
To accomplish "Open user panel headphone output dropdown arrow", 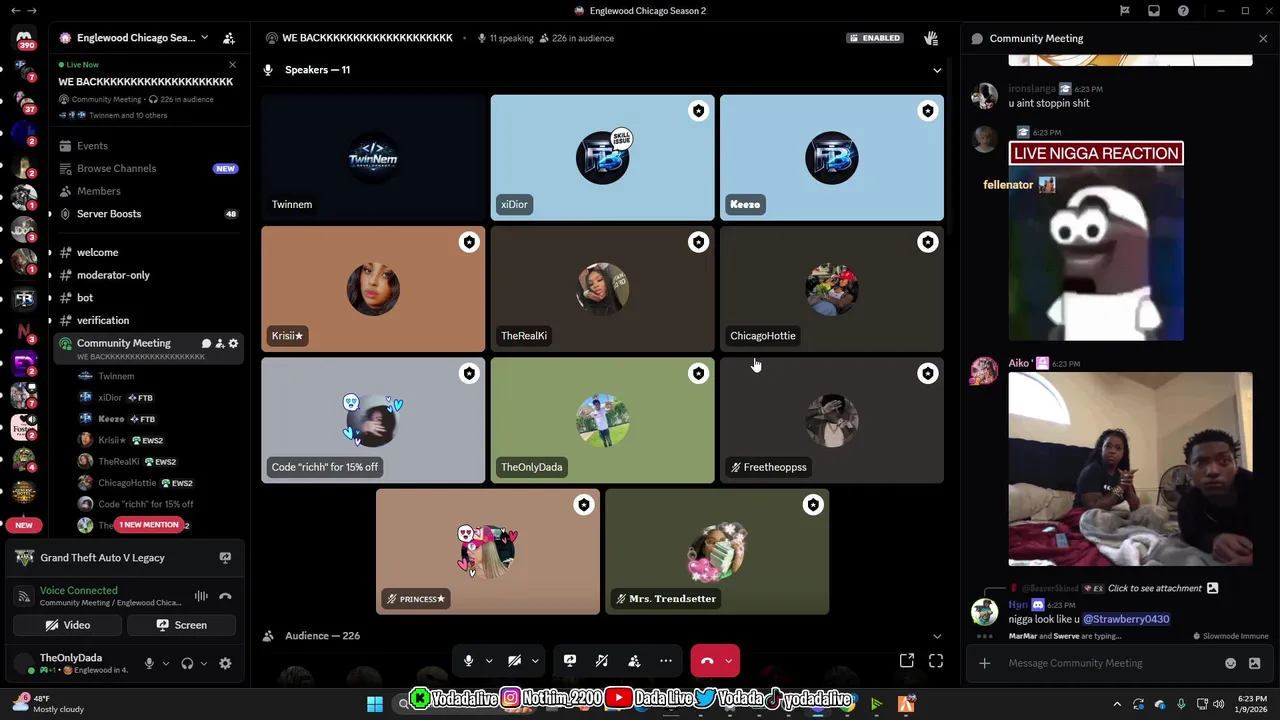I will pyautogui.click(x=204, y=663).
